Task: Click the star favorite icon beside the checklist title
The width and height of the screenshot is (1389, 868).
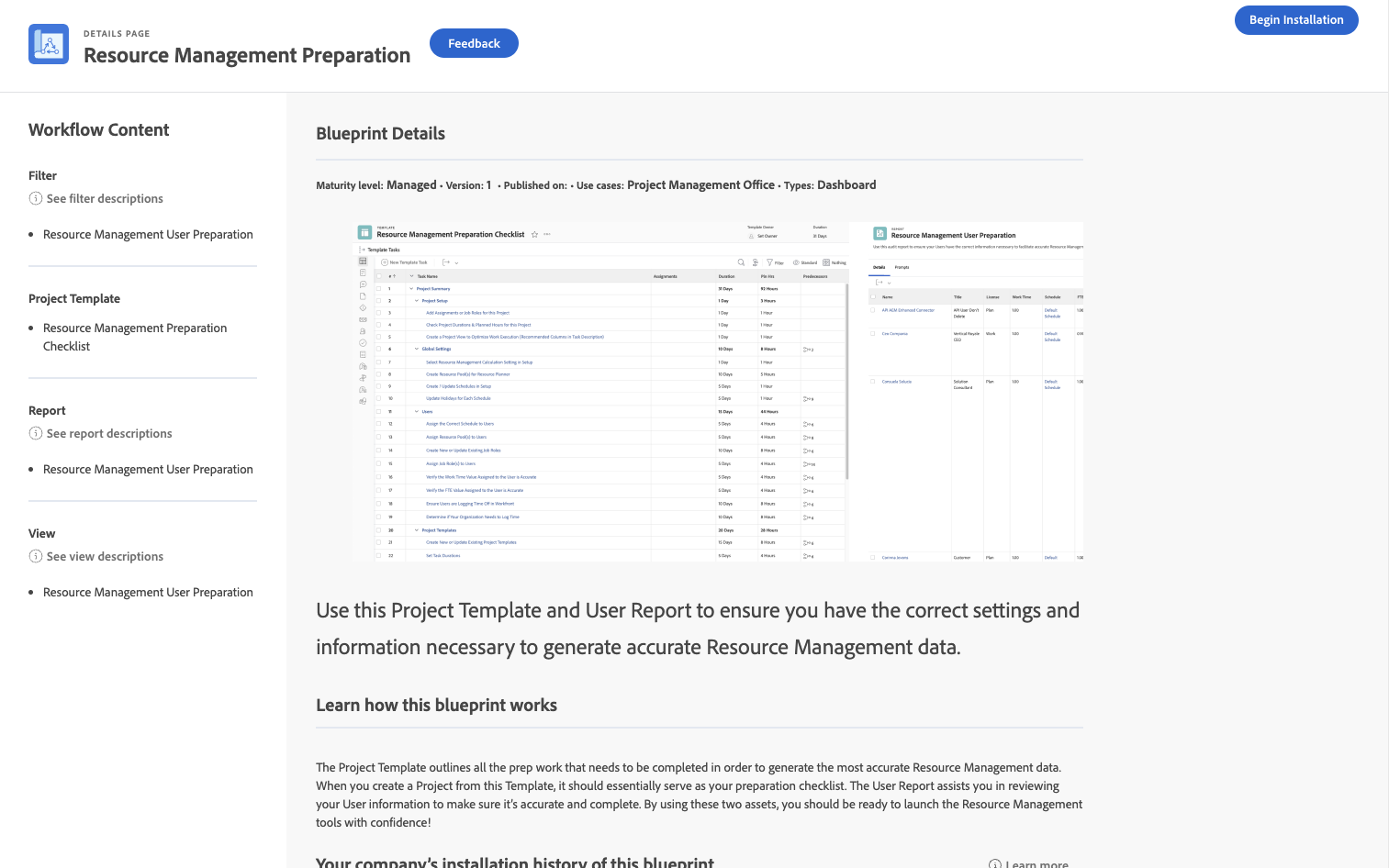Action: point(534,234)
